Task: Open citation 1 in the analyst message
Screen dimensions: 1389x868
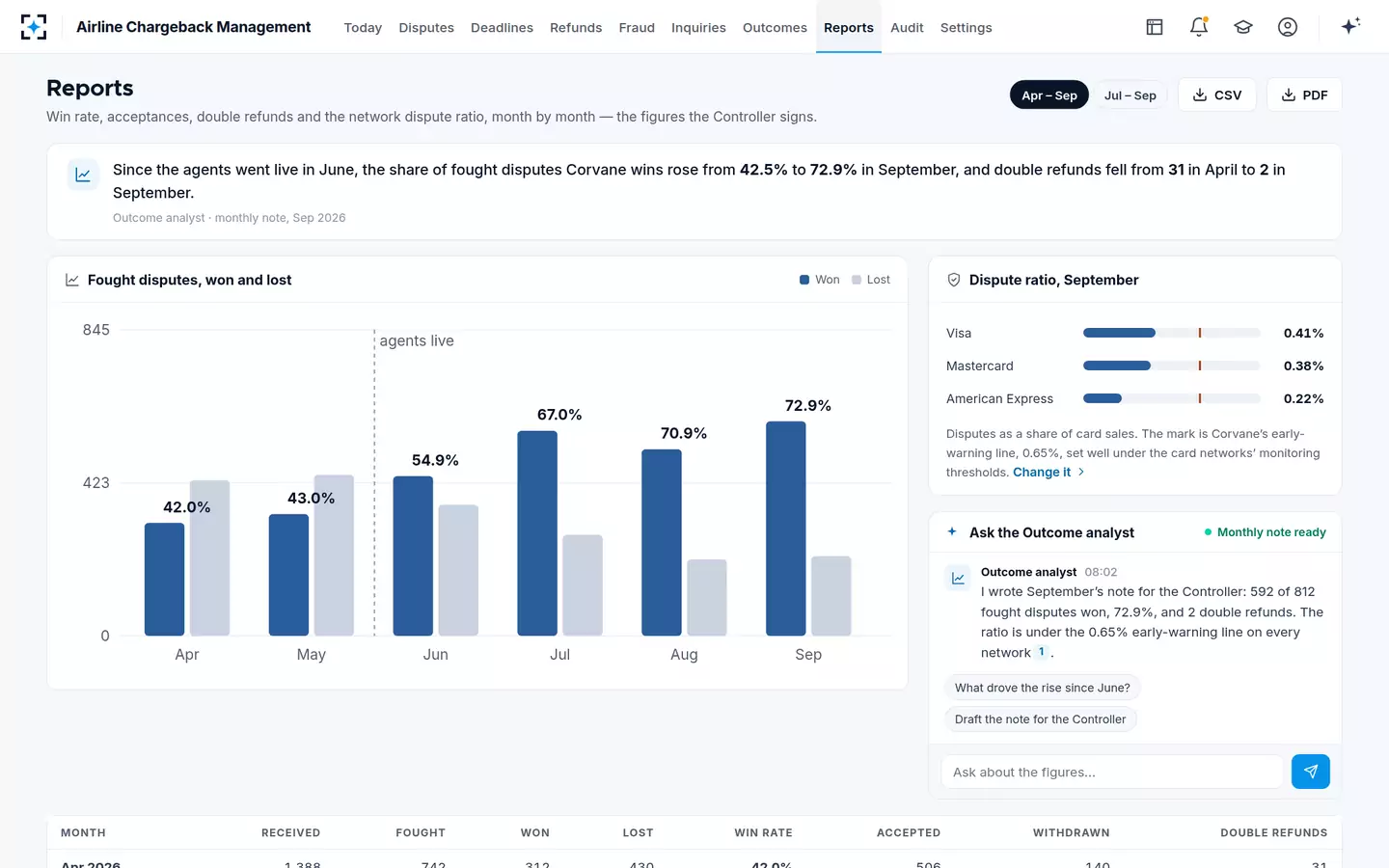Action: [1042, 652]
